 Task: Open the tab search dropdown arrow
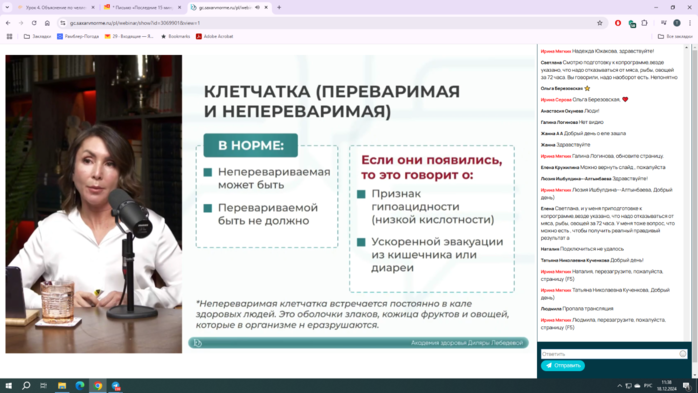point(7,8)
